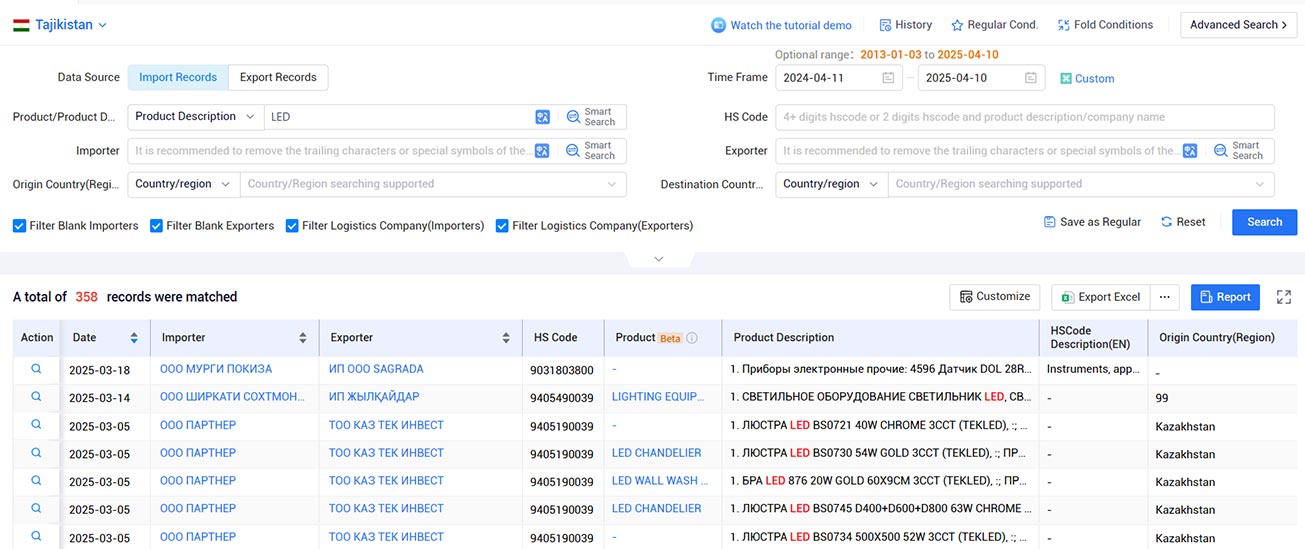Screen dimensions: 1305x549
Task: Open the more options ellipsis button
Action: pyautogui.click(x=1164, y=297)
